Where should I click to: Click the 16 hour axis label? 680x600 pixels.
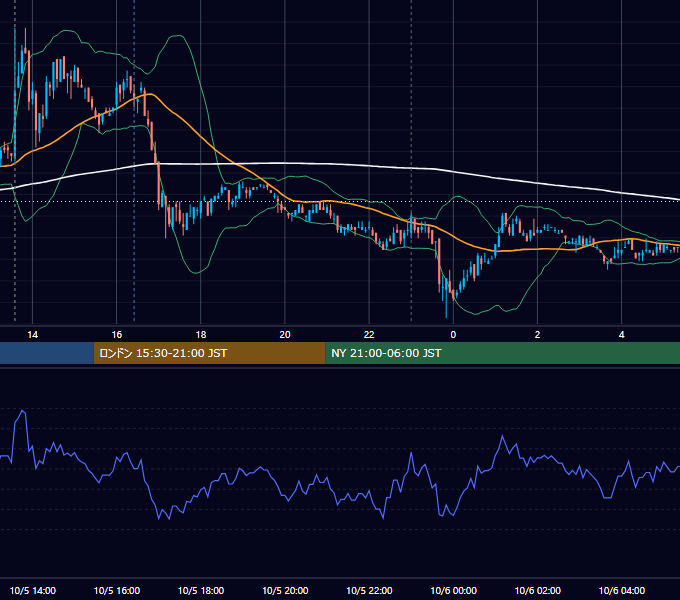(117, 335)
